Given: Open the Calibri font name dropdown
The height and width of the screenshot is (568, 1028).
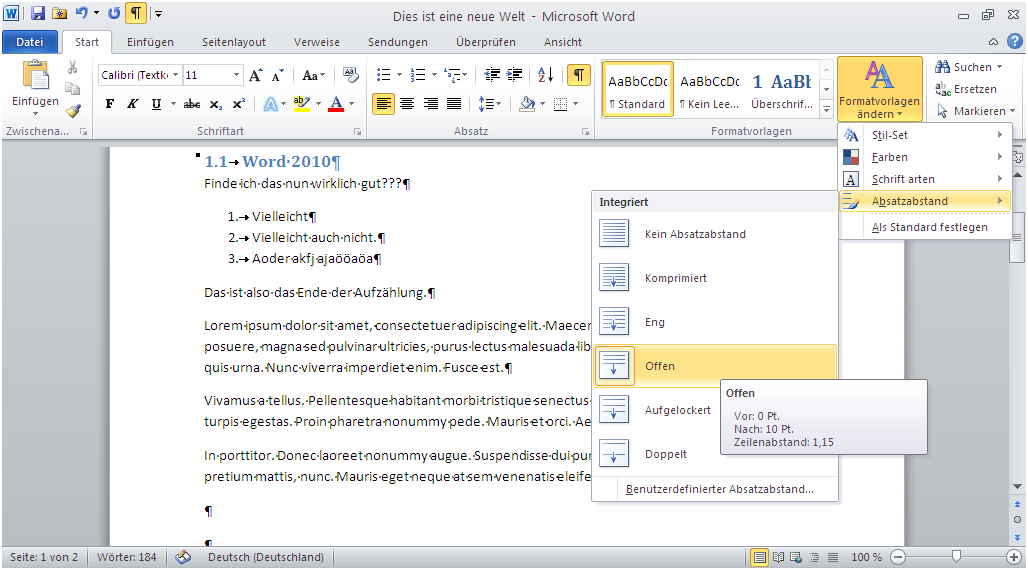Looking at the screenshot, I should 176,75.
